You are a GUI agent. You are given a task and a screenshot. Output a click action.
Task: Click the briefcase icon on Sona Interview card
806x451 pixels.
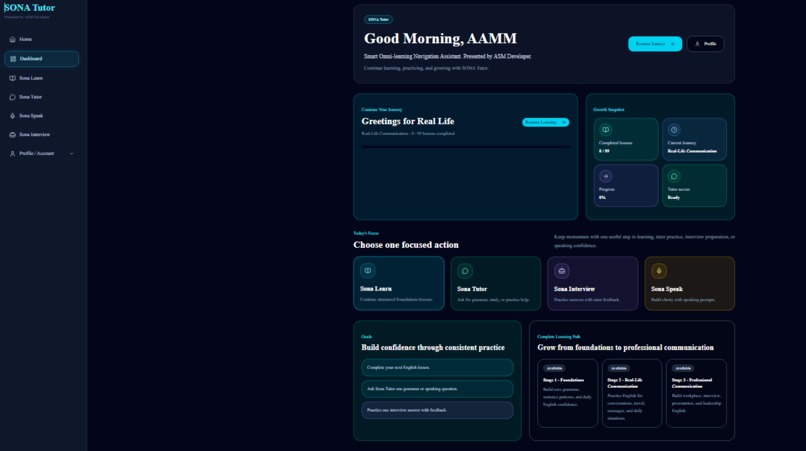[x=561, y=270]
